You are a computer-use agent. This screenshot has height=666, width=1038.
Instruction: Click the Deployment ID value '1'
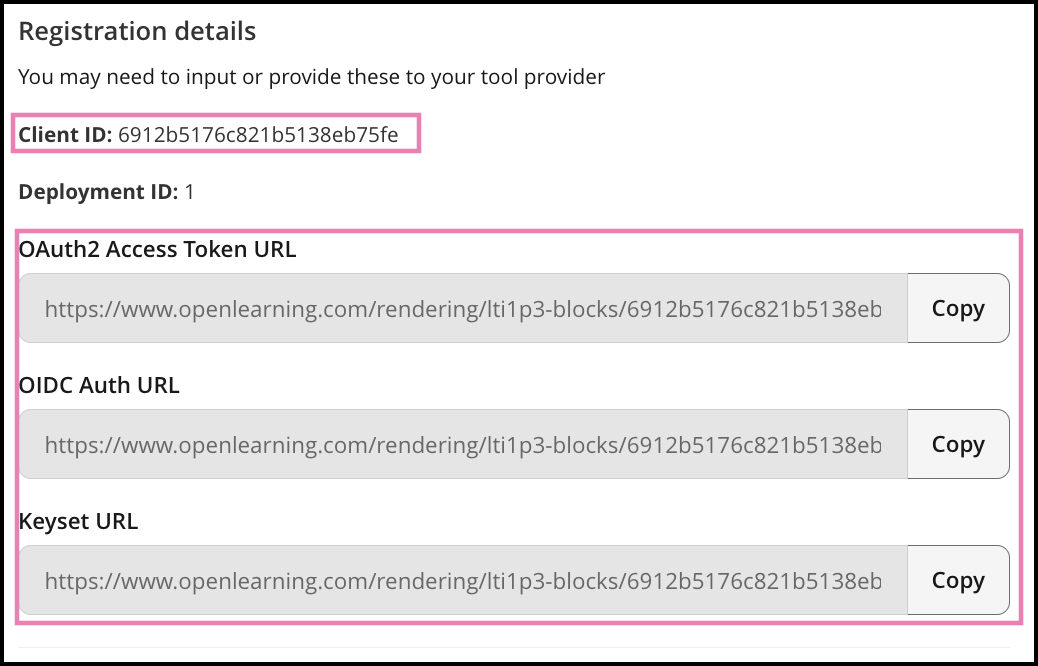(189, 192)
